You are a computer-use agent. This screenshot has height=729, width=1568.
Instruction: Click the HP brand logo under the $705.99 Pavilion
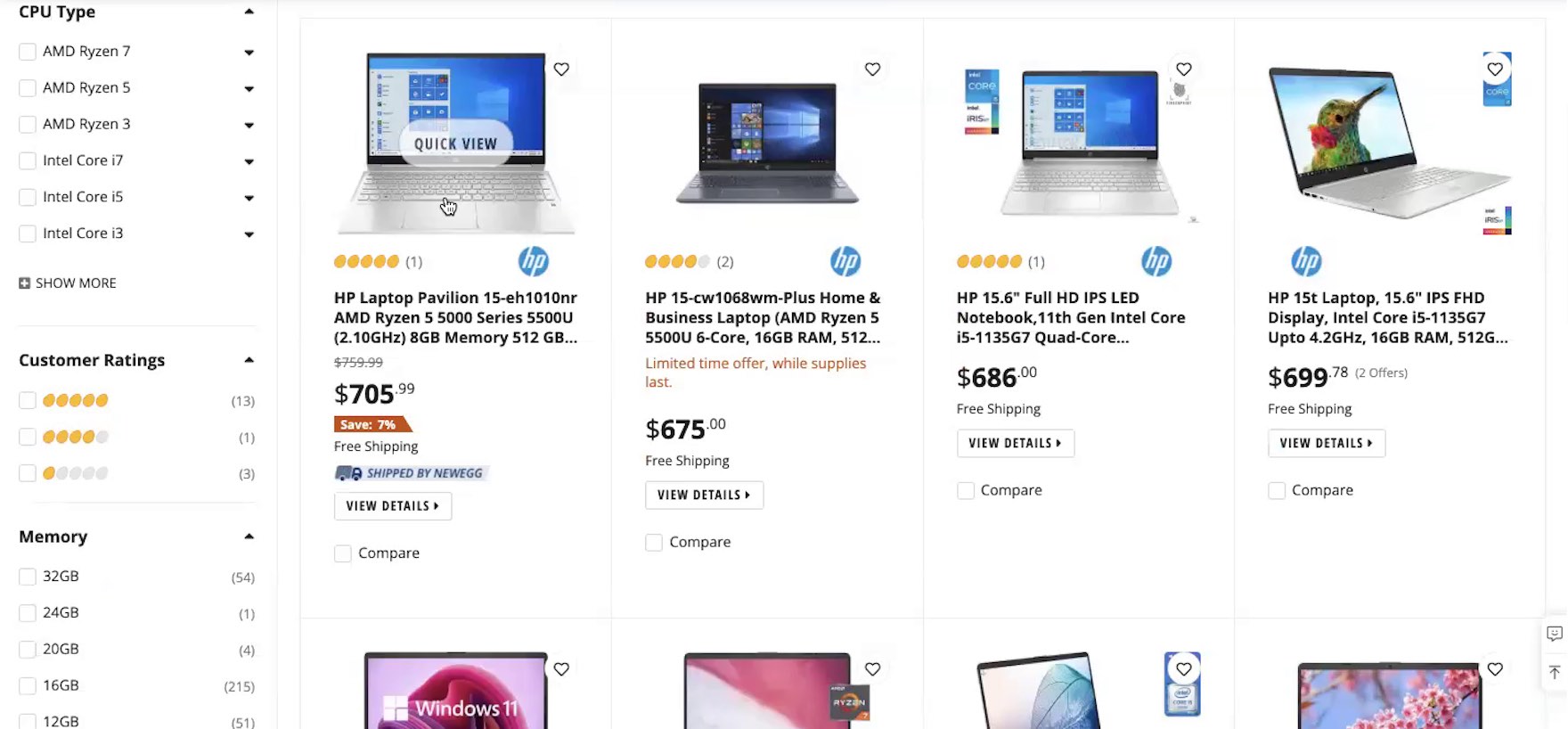[534, 261]
